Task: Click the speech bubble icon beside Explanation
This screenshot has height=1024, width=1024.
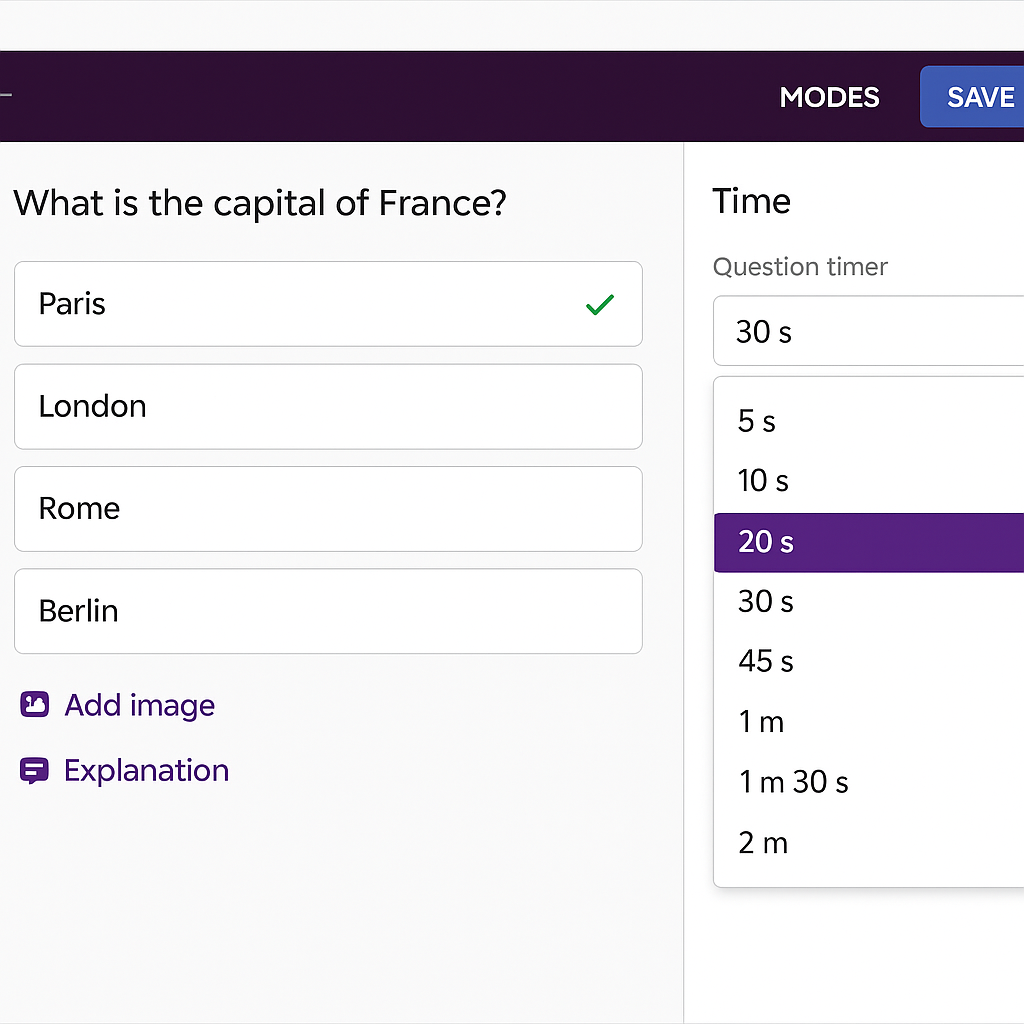Action: [x=34, y=771]
